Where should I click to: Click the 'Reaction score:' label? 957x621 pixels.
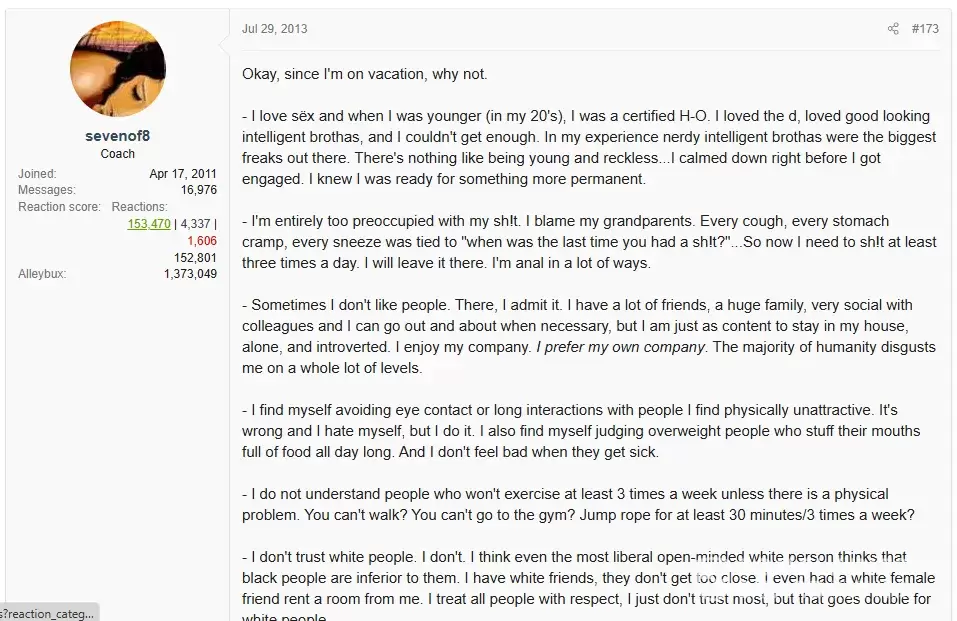point(59,207)
